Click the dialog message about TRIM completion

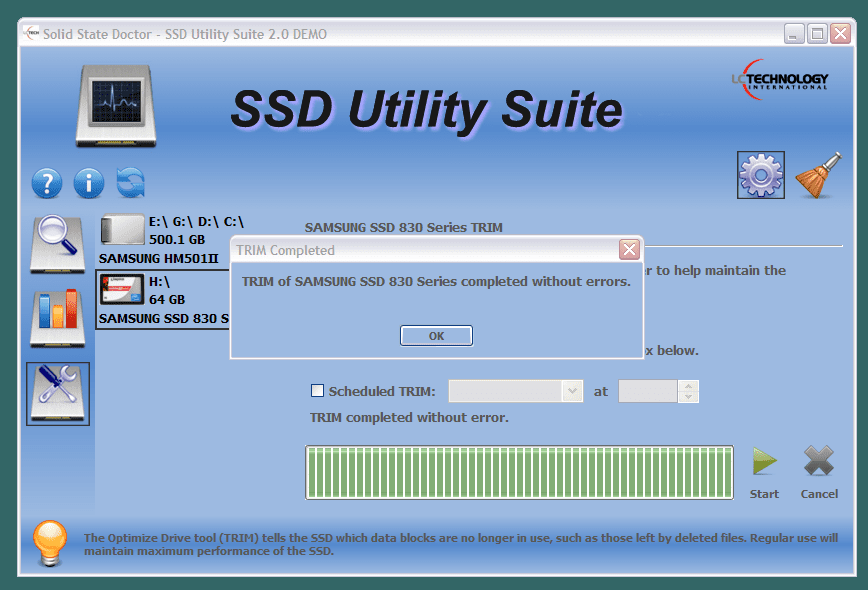[x=436, y=282]
